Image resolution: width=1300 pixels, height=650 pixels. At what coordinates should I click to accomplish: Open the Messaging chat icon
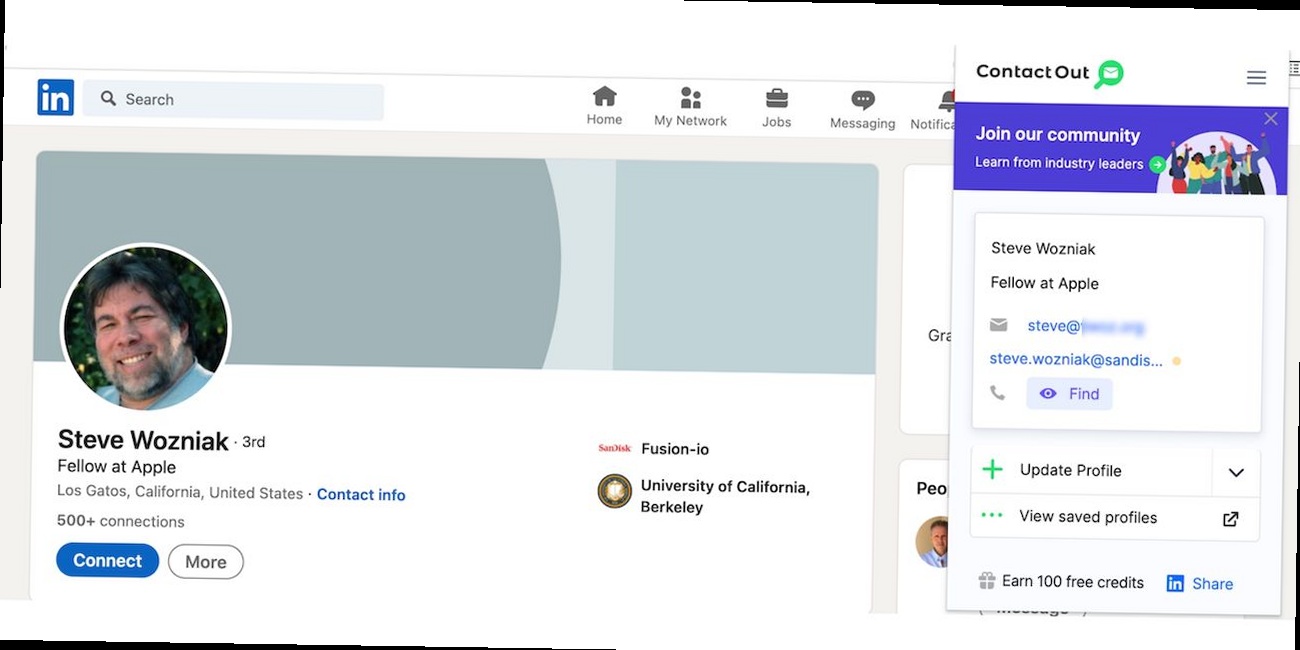pos(862,100)
